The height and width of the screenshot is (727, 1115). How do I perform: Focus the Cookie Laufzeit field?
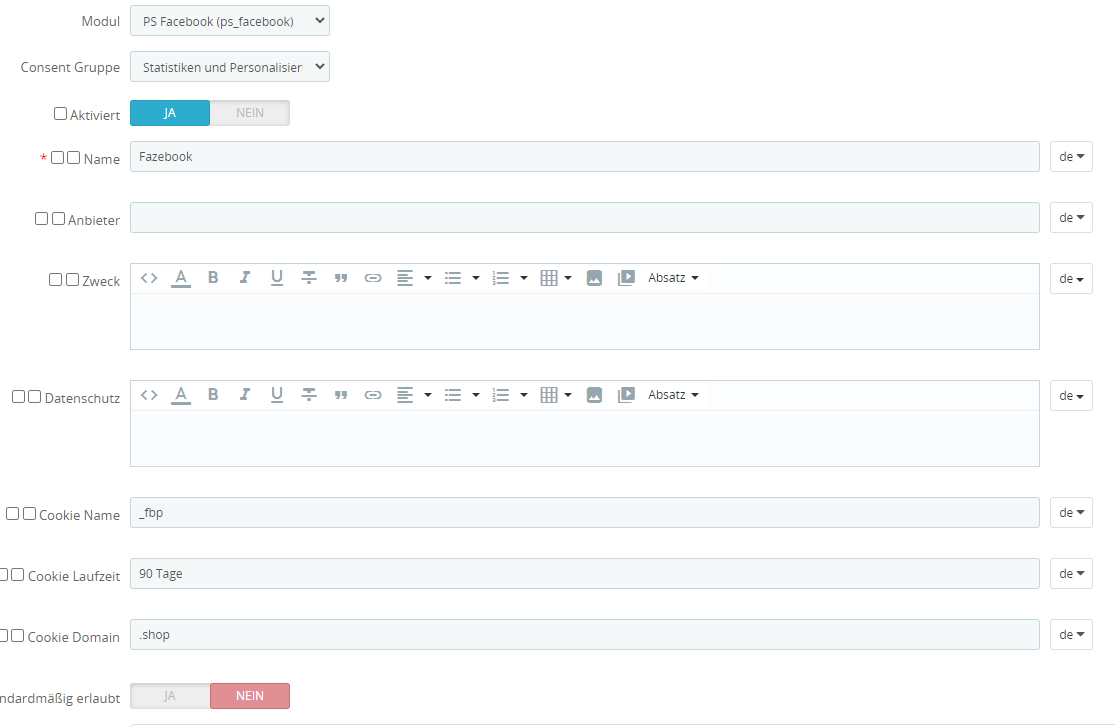coord(585,573)
